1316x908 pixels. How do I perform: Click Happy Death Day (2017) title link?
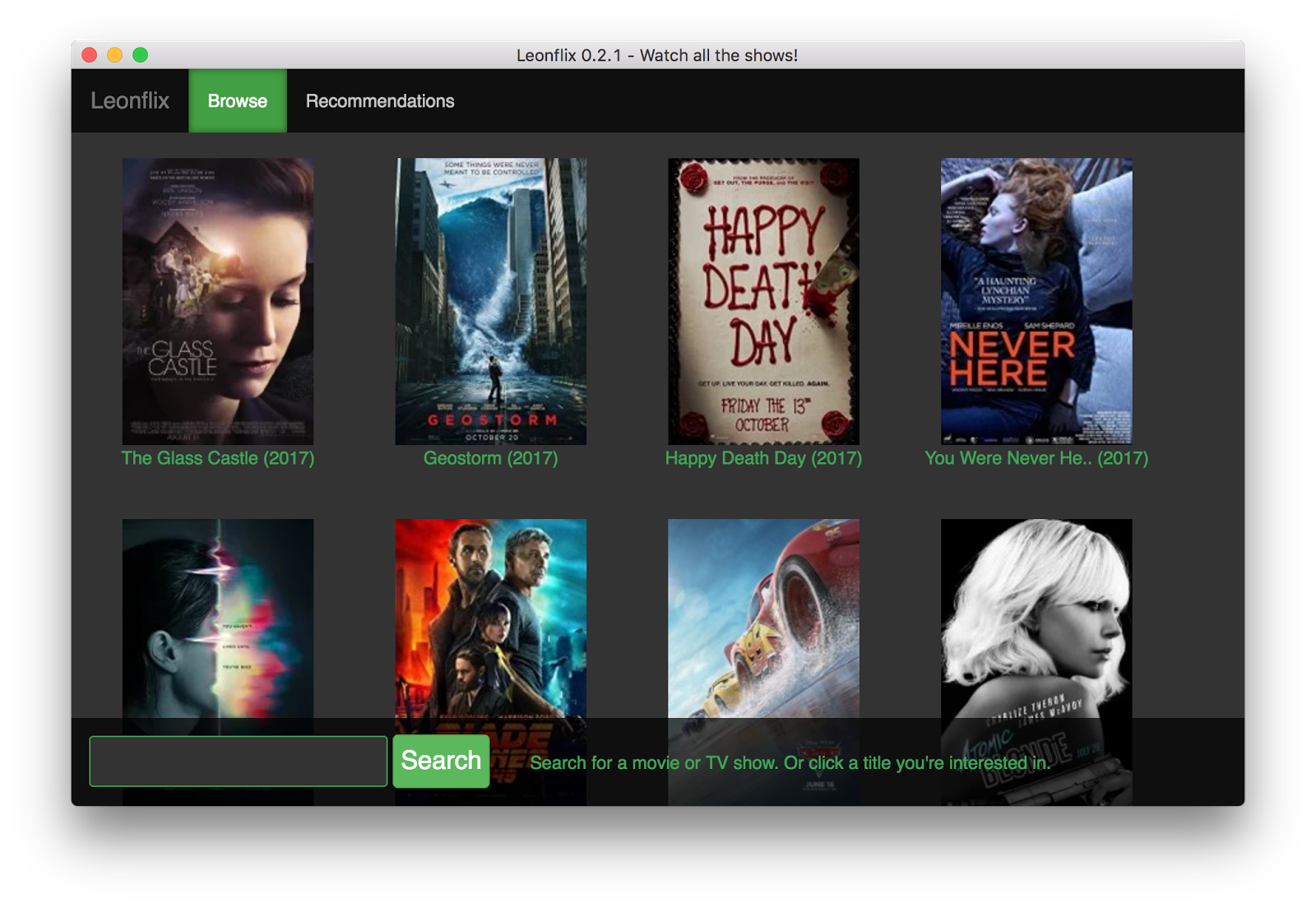pos(763,458)
